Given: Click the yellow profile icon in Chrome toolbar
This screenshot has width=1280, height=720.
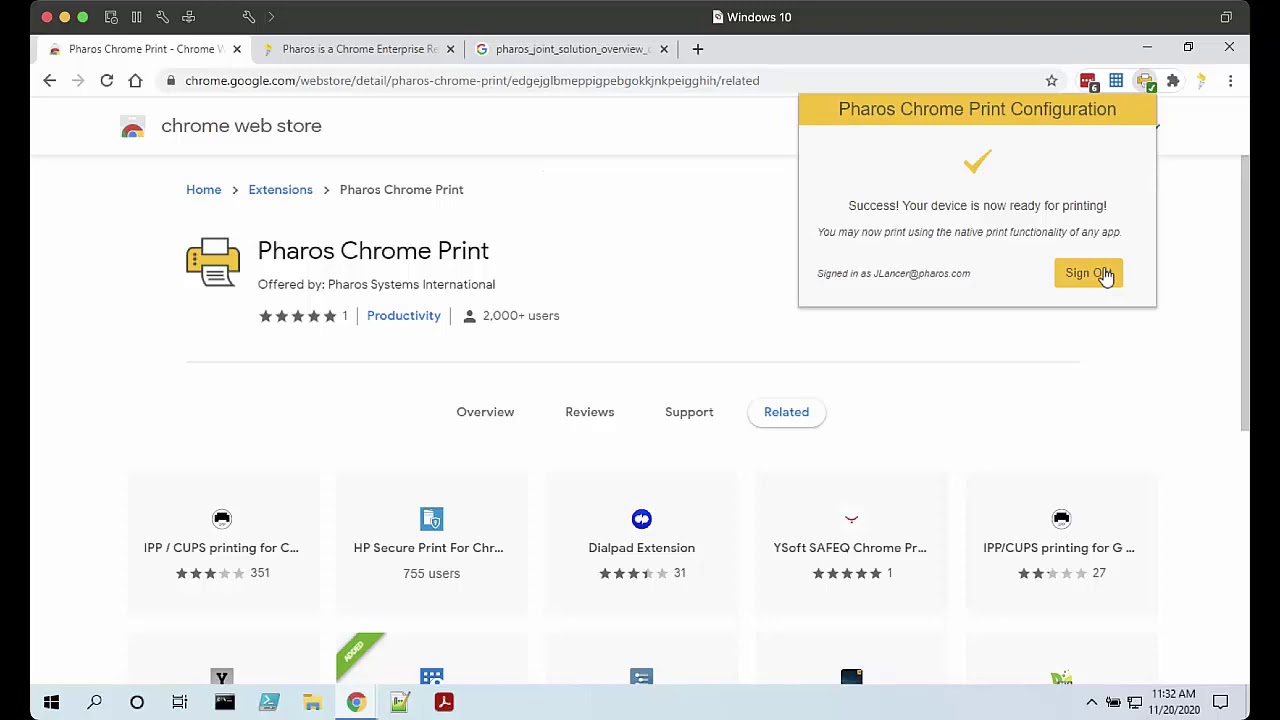Looking at the screenshot, I should click(x=1201, y=80).
